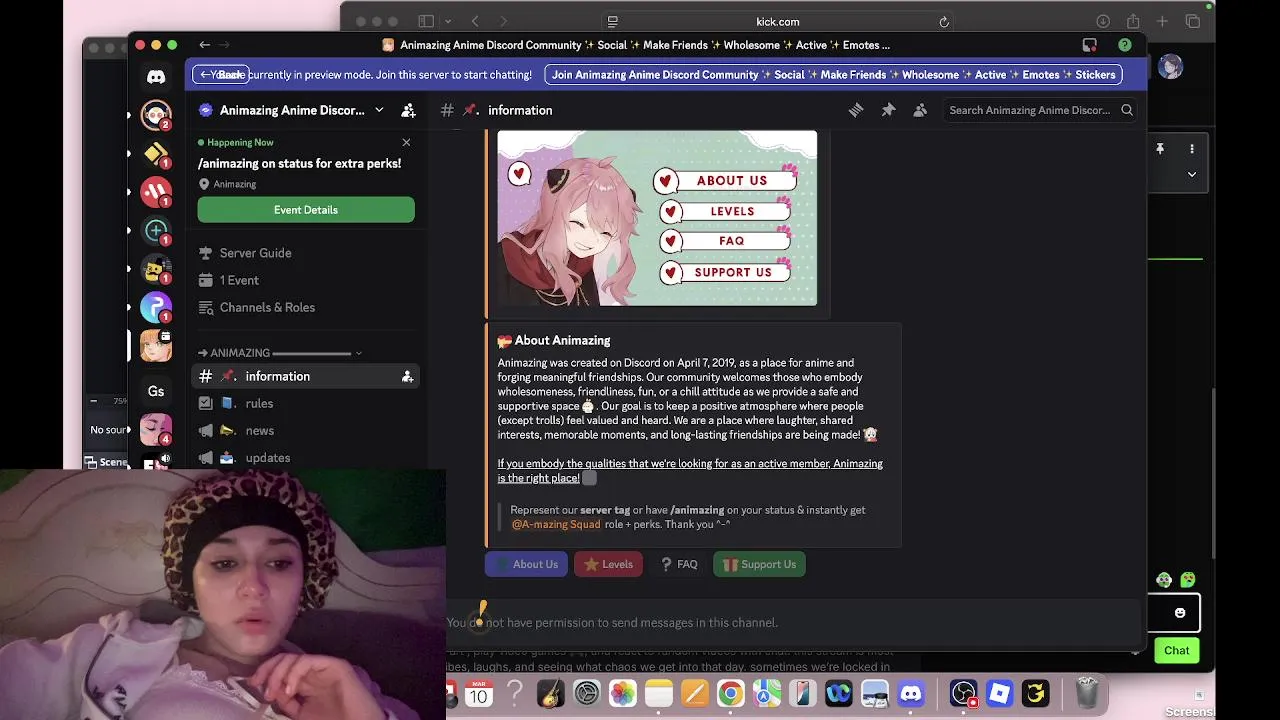This screenshot has width=1280, height=720.
Task: Click create invite icon on information channel
Action: tap(407, 376)
